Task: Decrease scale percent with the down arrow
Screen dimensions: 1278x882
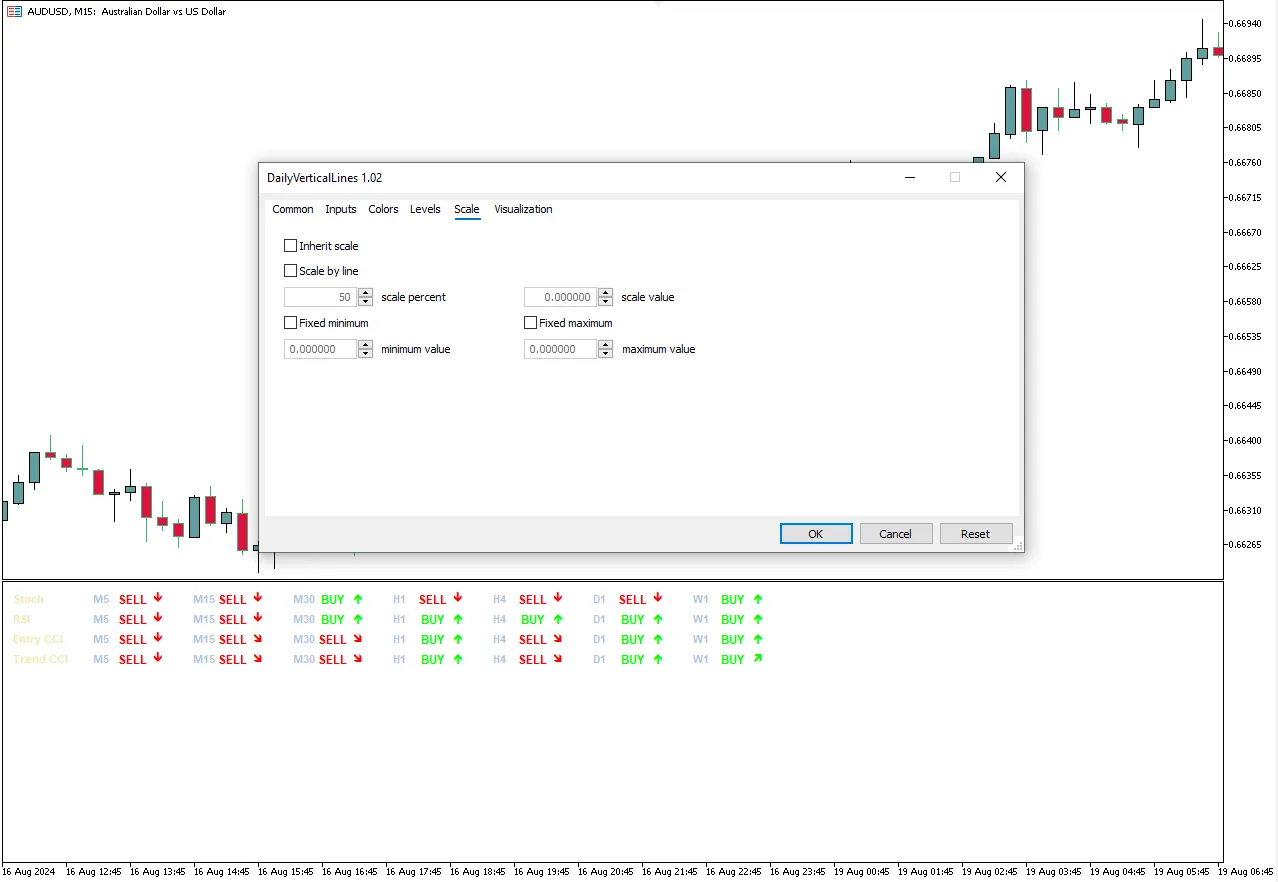Action: [365, 301]
